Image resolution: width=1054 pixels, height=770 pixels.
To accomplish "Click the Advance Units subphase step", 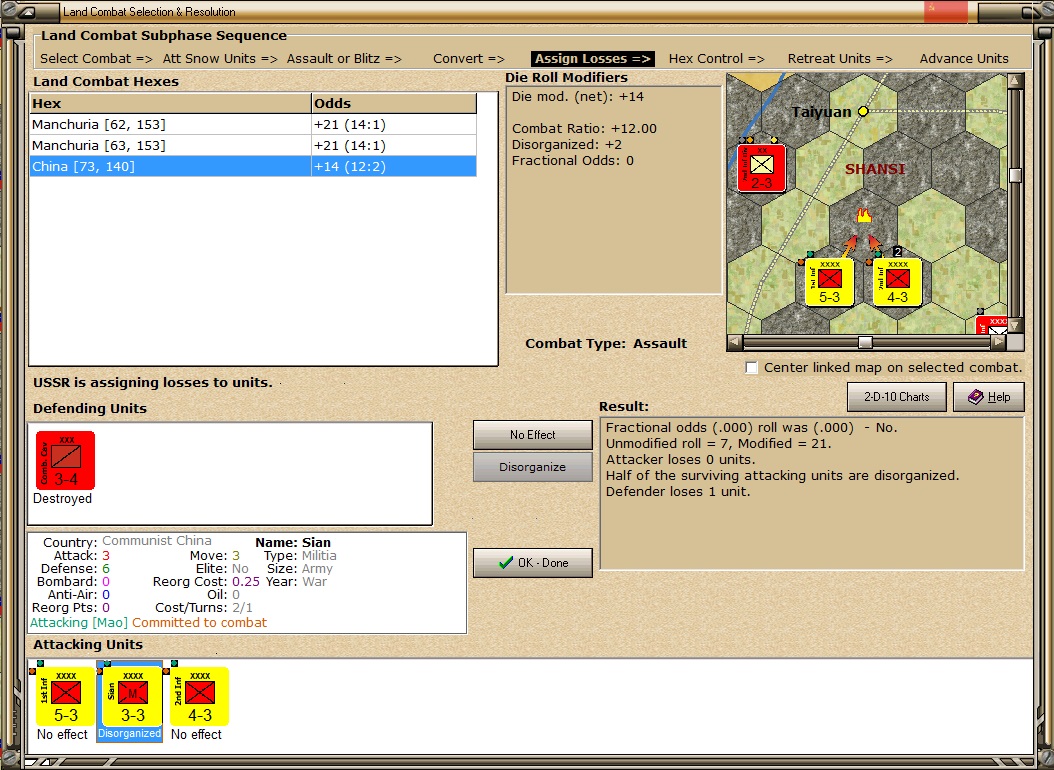I will (964, 58).
